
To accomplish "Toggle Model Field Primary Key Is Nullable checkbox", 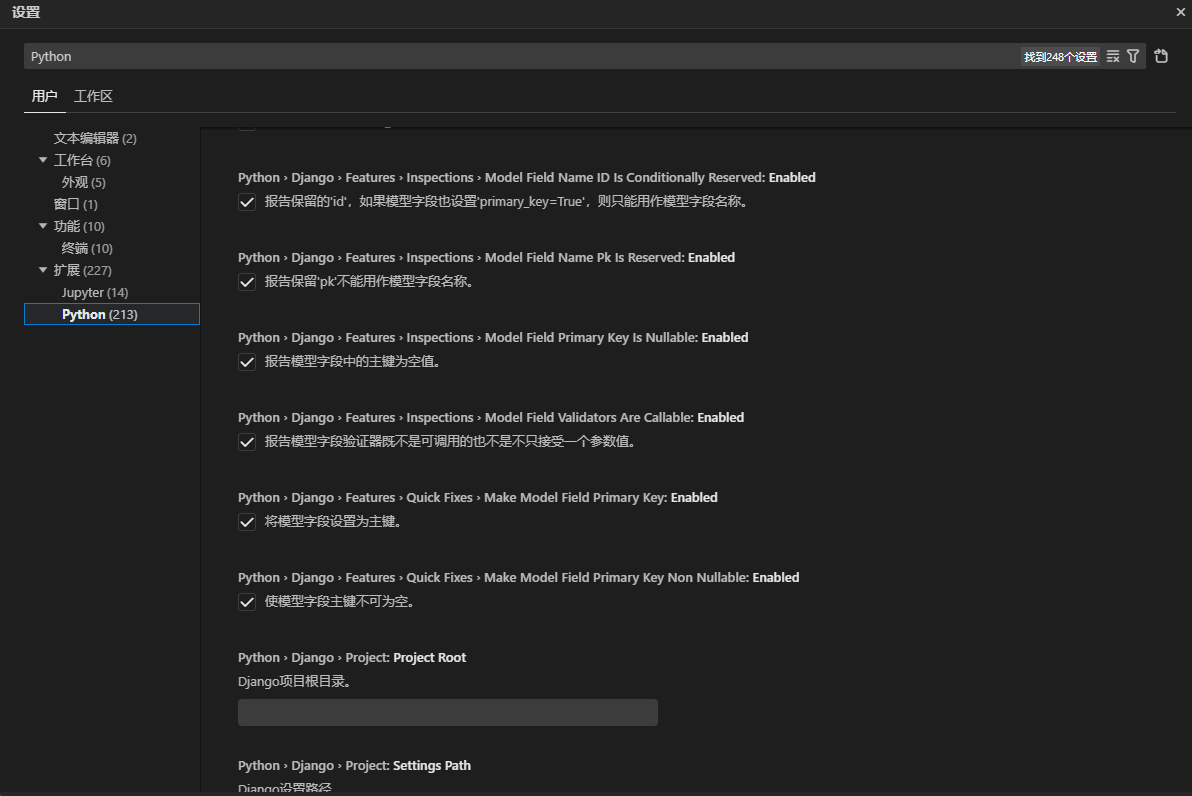I will click(x=247, y=362).
